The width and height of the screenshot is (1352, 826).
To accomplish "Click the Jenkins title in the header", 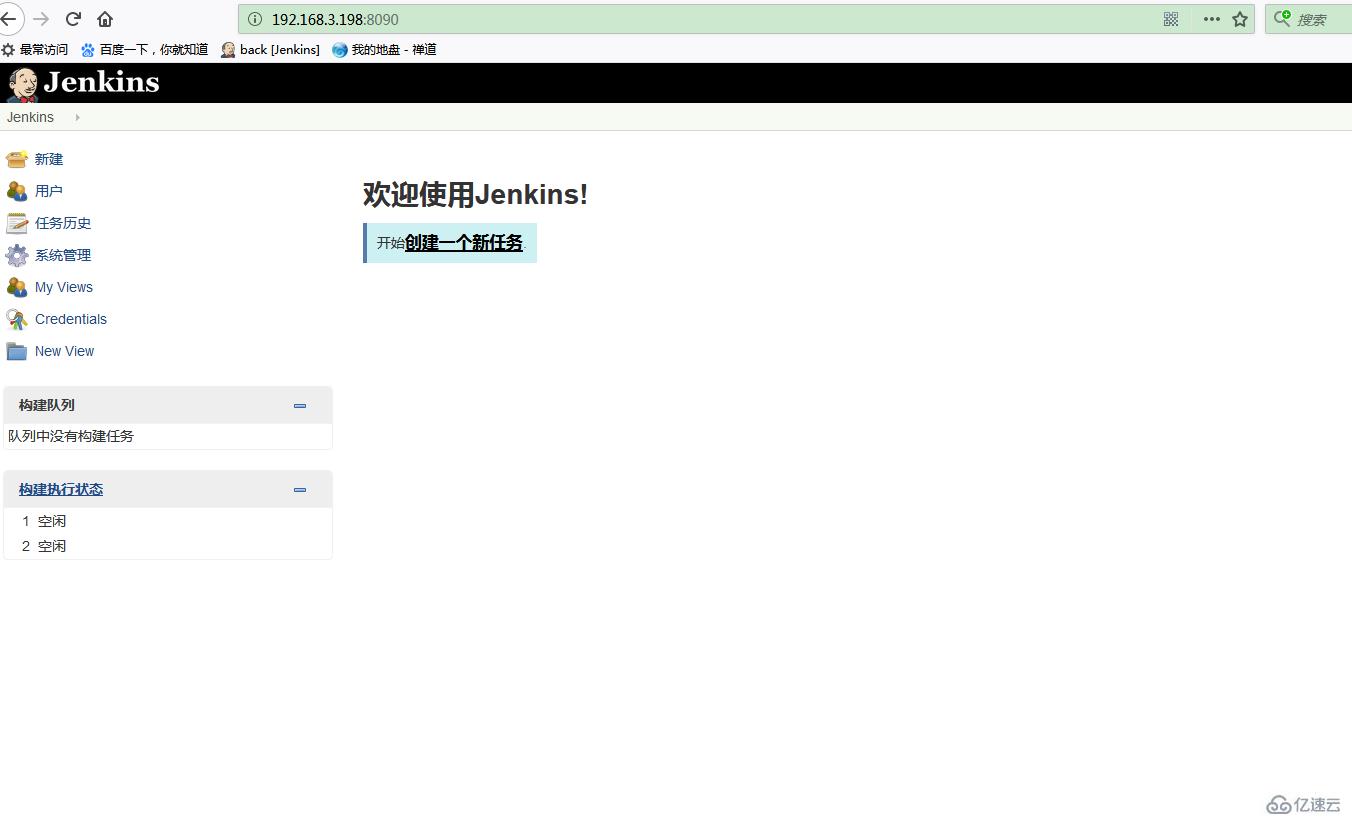I will tap(101, 82).
